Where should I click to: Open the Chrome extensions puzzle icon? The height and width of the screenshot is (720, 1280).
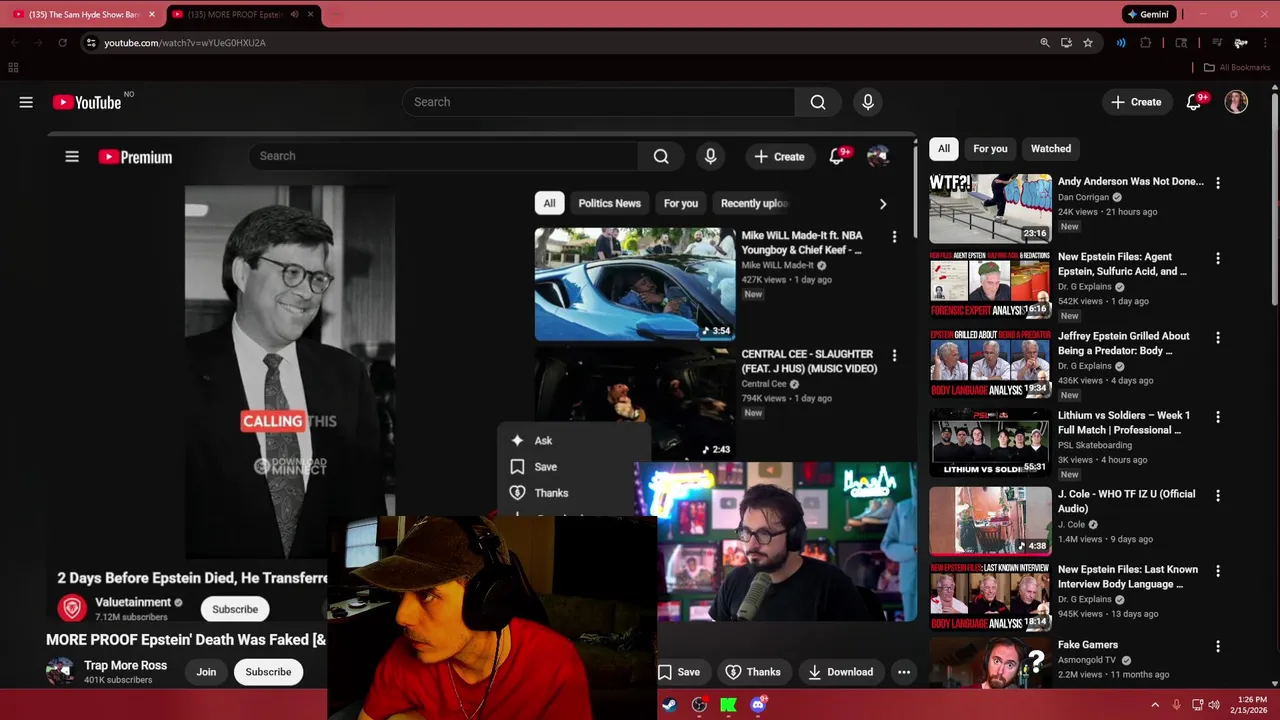click(1146, 43)
